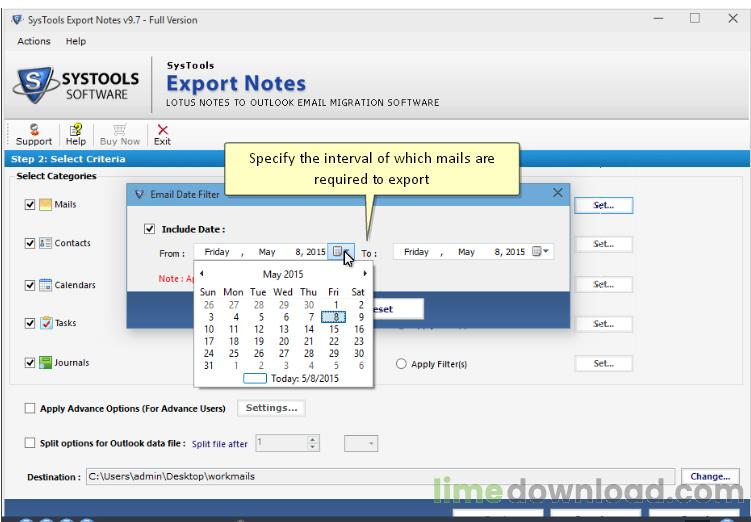
Task: Select May 20 in the calendar
Action: tap(284, 341)
